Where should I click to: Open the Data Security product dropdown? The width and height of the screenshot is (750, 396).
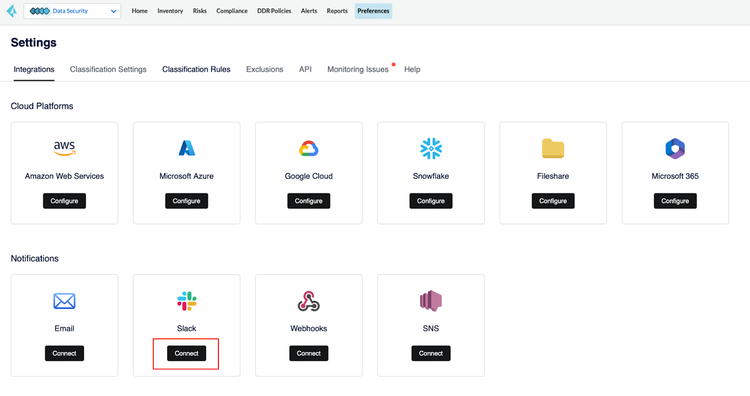pyautogui.click(x=72, y=11)
